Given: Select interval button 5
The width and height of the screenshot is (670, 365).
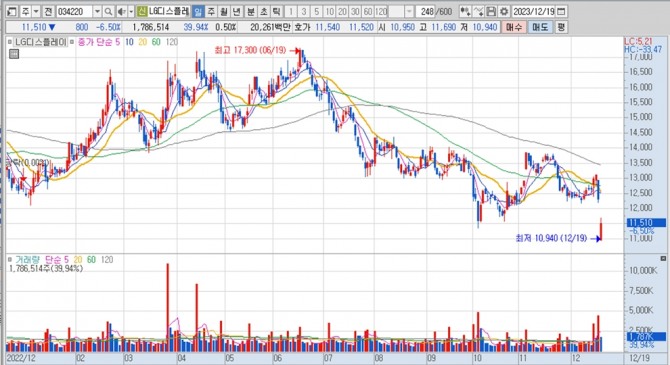Looking at the screenshot, I should 316,12.
